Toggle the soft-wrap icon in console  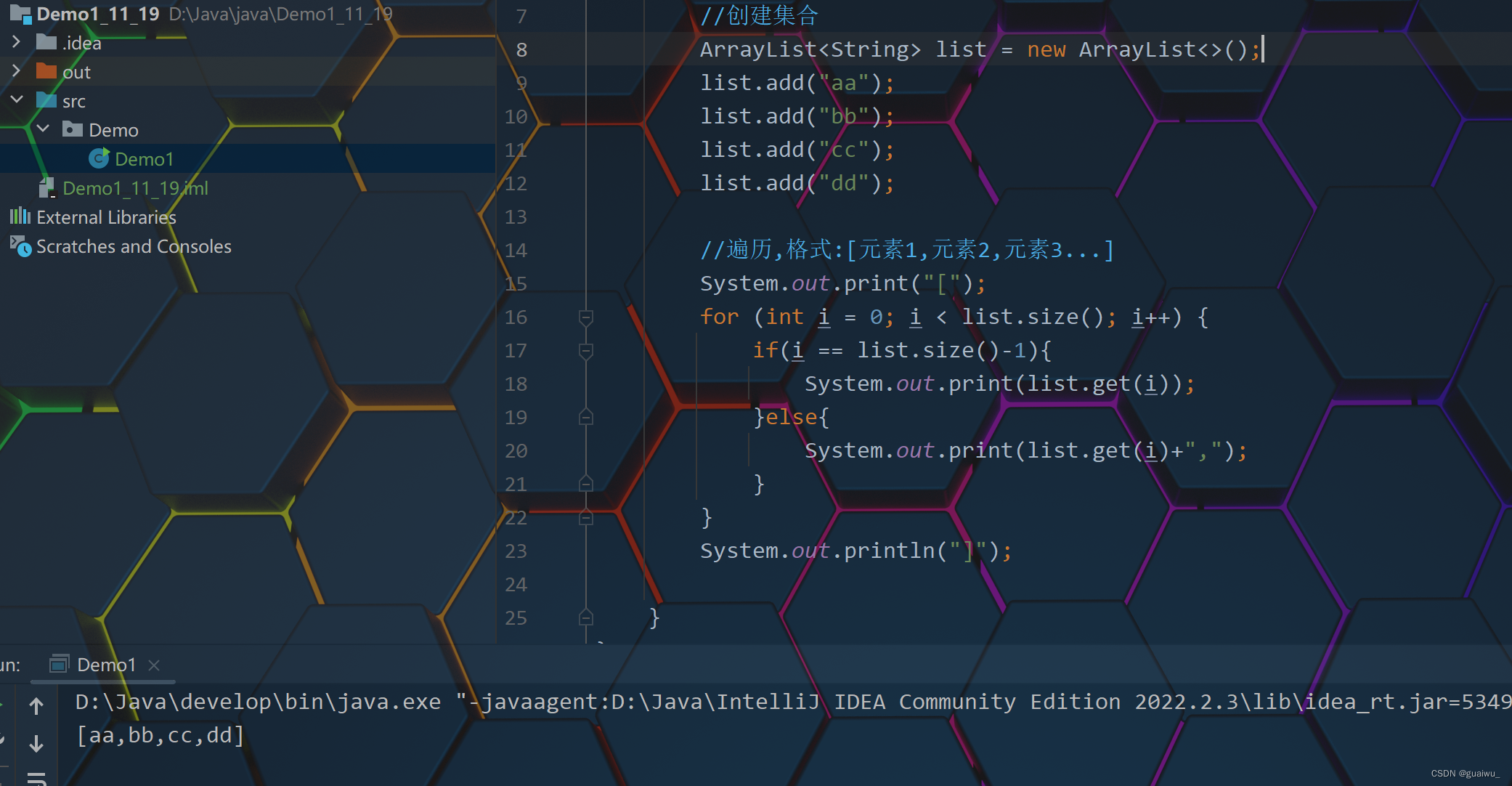coord(36,778)
